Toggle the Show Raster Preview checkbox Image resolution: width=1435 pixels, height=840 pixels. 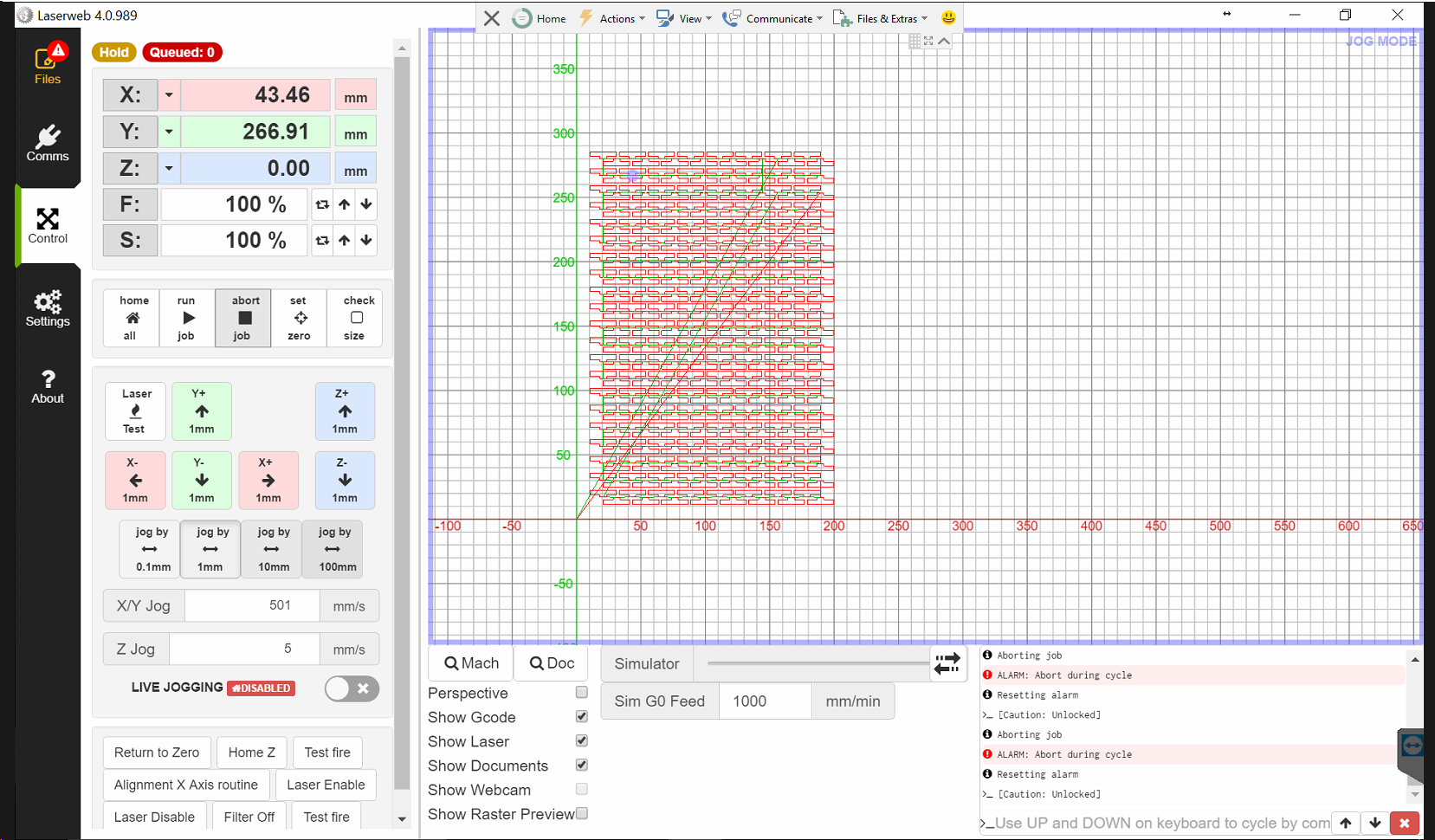(x=582, y=814)
